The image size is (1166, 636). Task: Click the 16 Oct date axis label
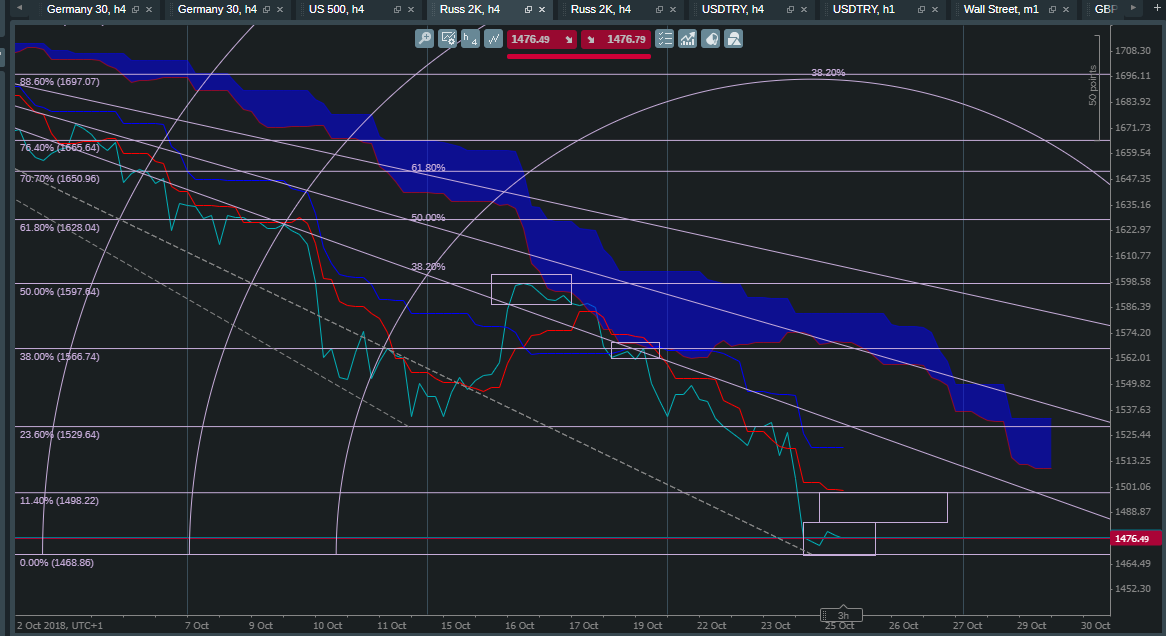click(x=520, y=626)
